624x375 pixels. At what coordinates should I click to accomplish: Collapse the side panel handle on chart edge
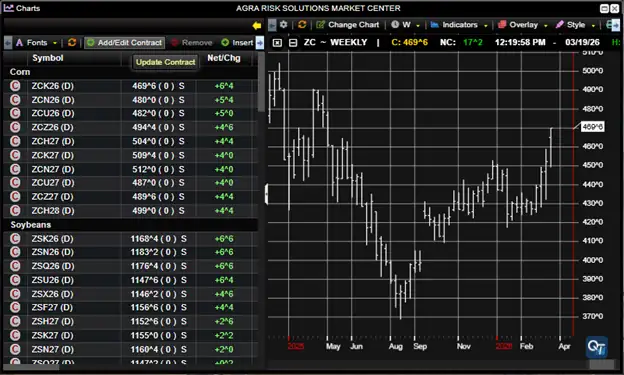pyautogui.click(x=266, y=194)
